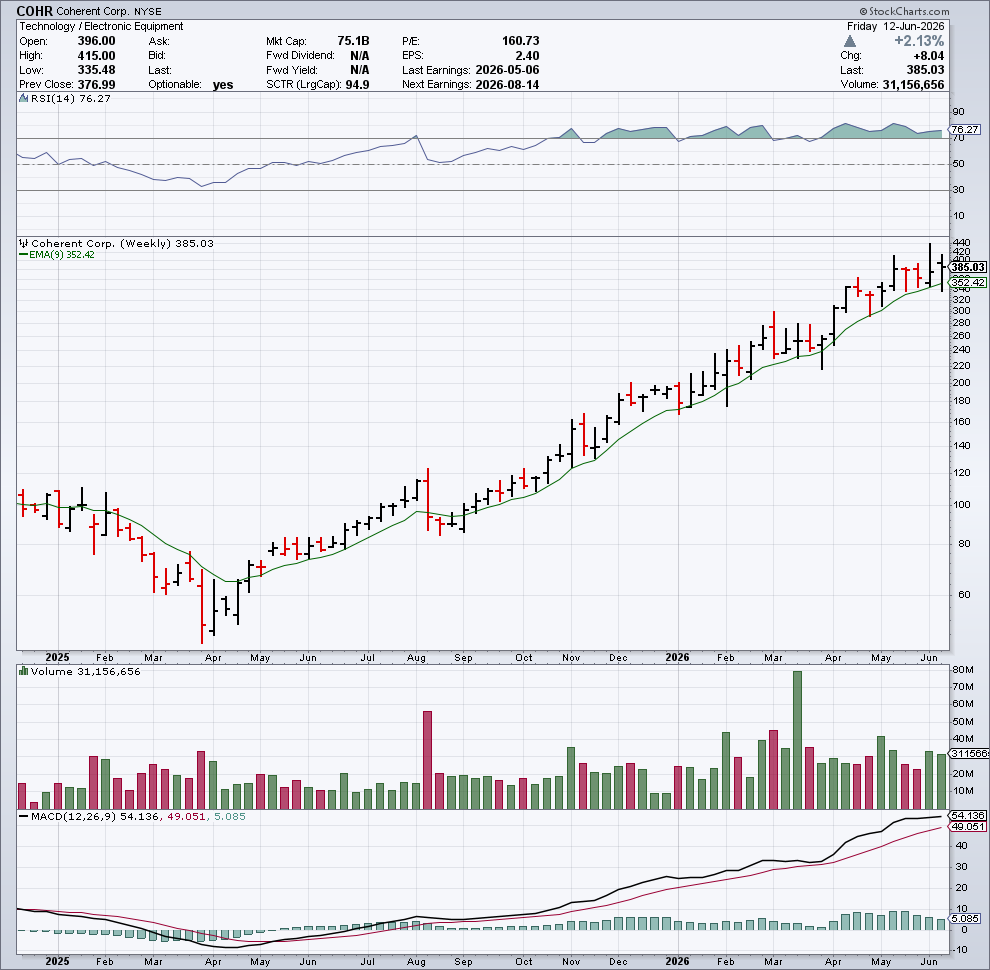Click the header Volume 31,156,656 value

[x=913, y=85]
